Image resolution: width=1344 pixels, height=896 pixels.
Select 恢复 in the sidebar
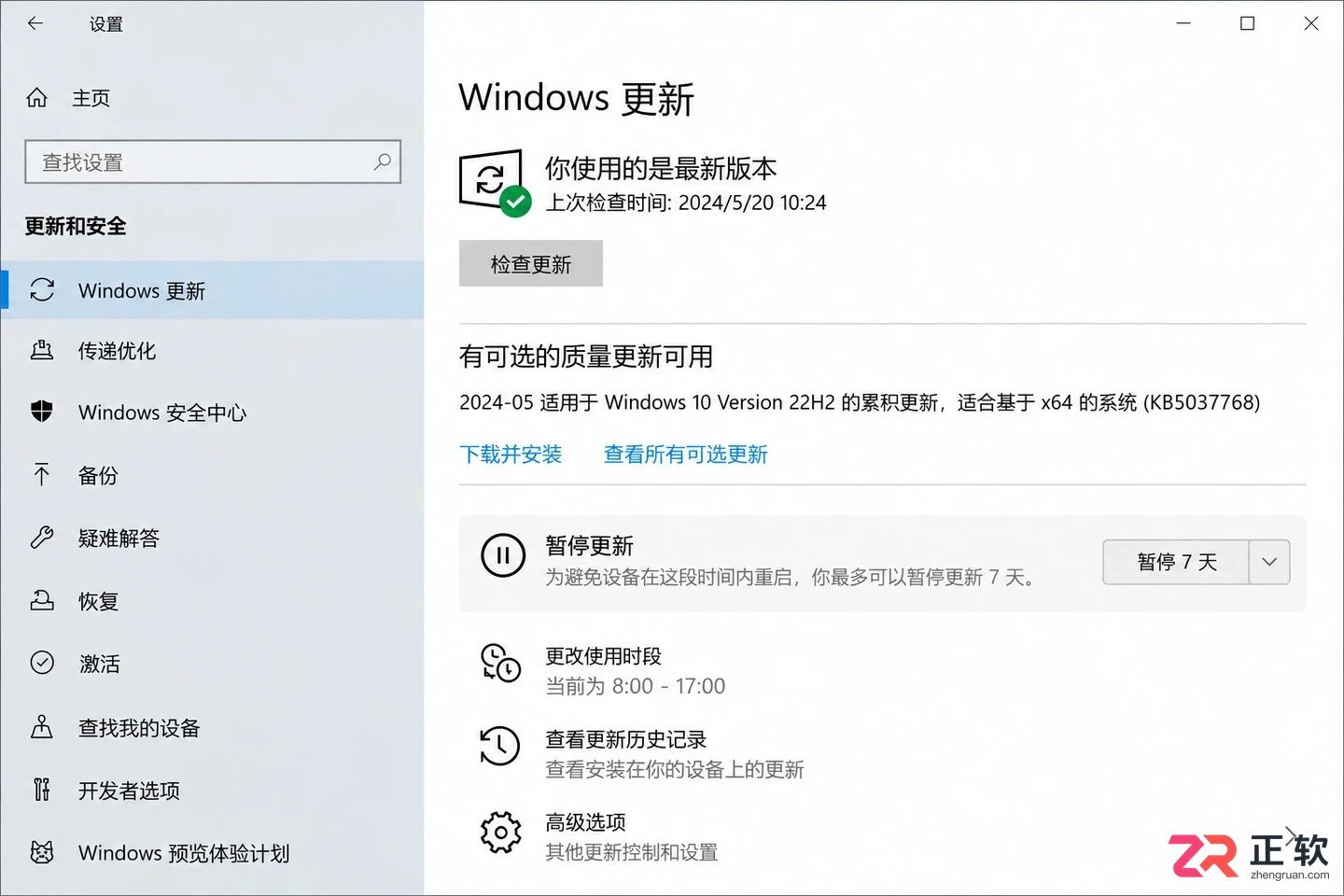click(213, 600)
